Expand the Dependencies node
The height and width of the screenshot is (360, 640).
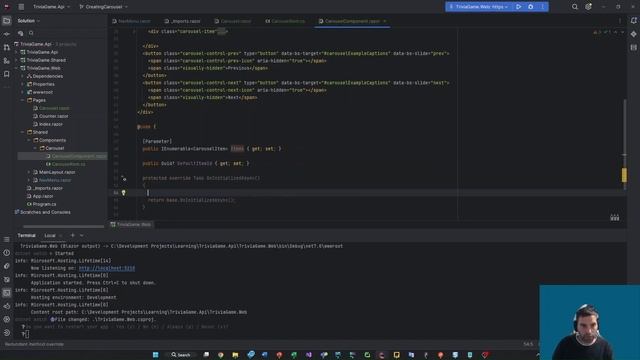(x=22, y=76)
